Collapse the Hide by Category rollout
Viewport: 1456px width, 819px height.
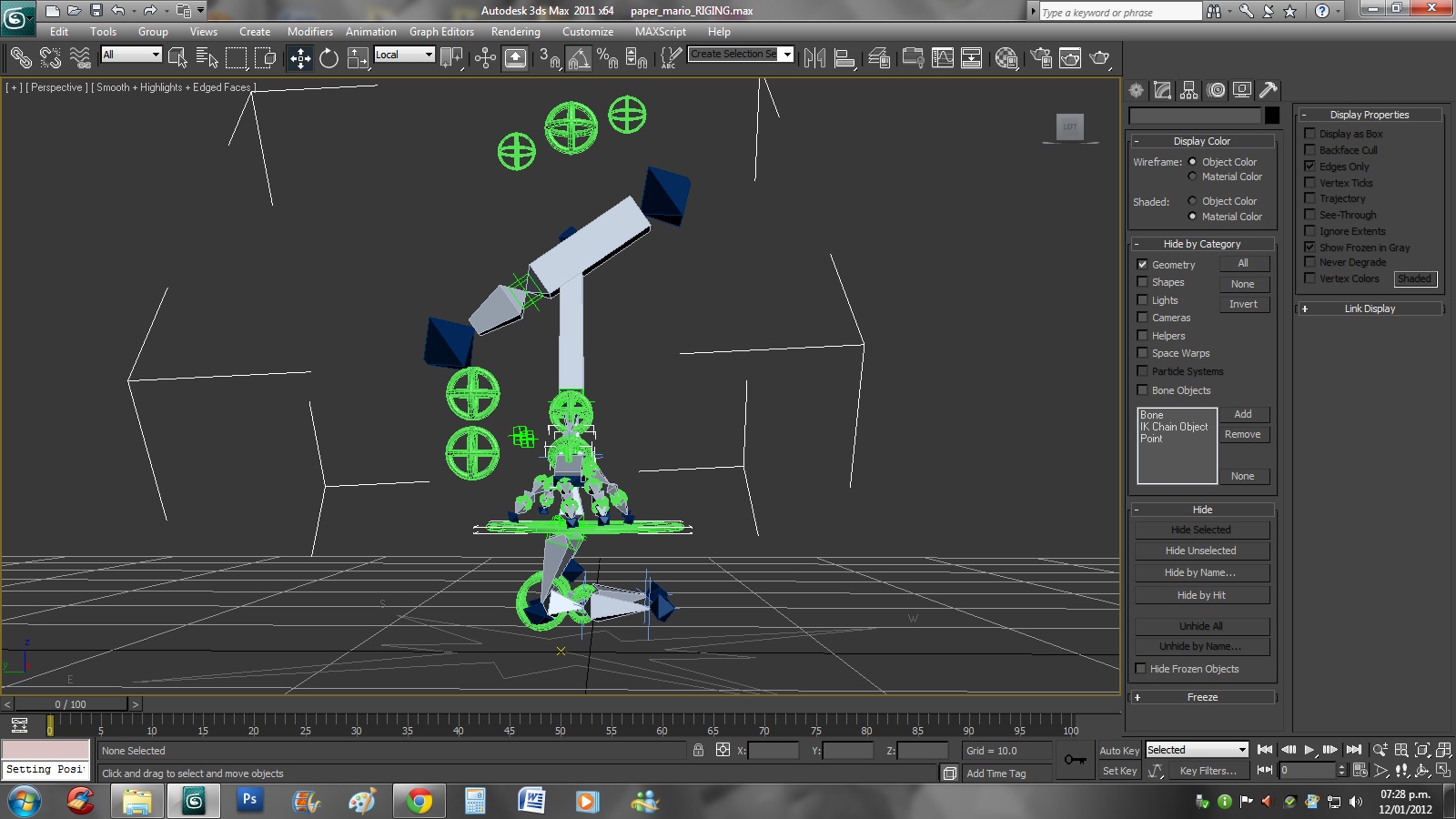pyautogui.click(x=1201, y=244)
